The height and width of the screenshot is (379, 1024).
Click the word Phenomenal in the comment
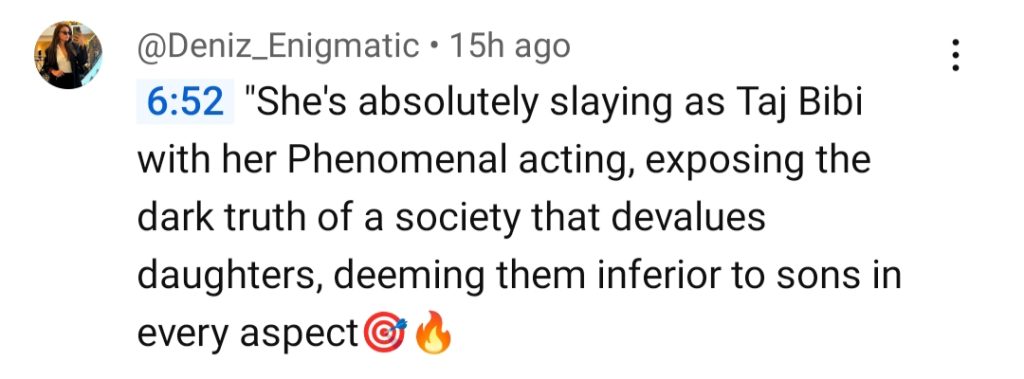(x=398, y=161)
